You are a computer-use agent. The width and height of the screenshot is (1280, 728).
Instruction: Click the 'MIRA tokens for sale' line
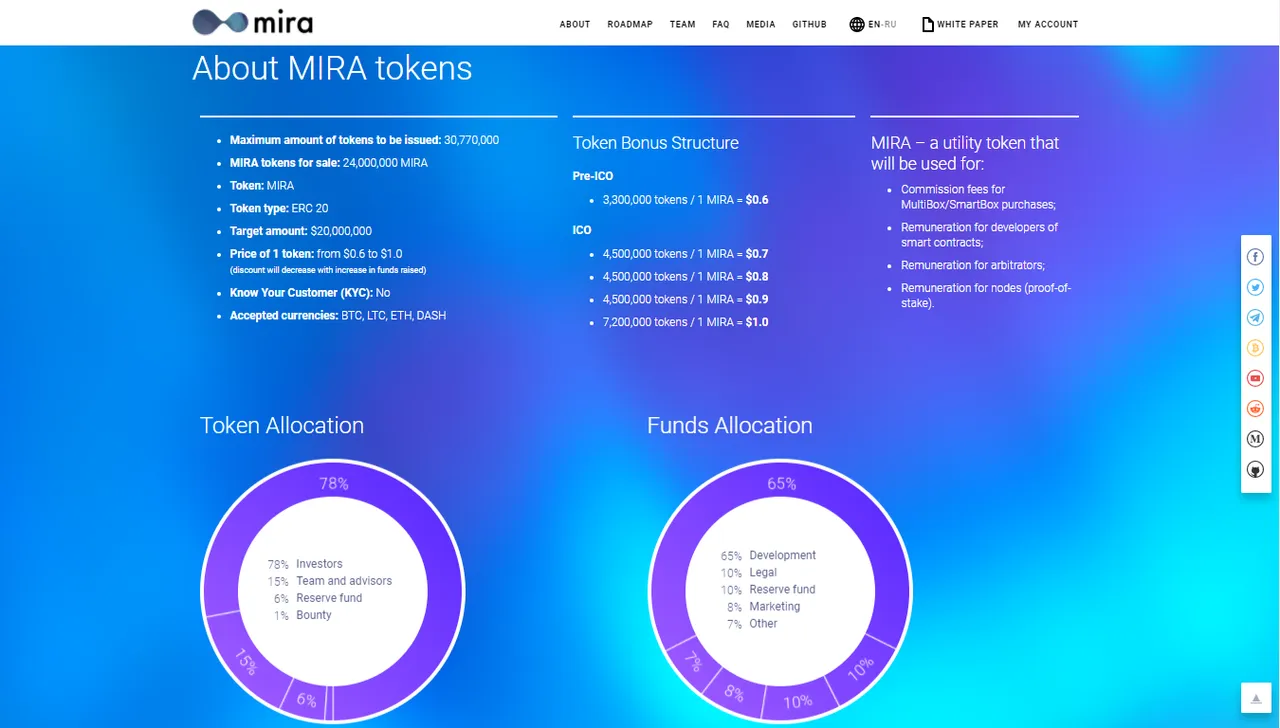pos(329,162)
